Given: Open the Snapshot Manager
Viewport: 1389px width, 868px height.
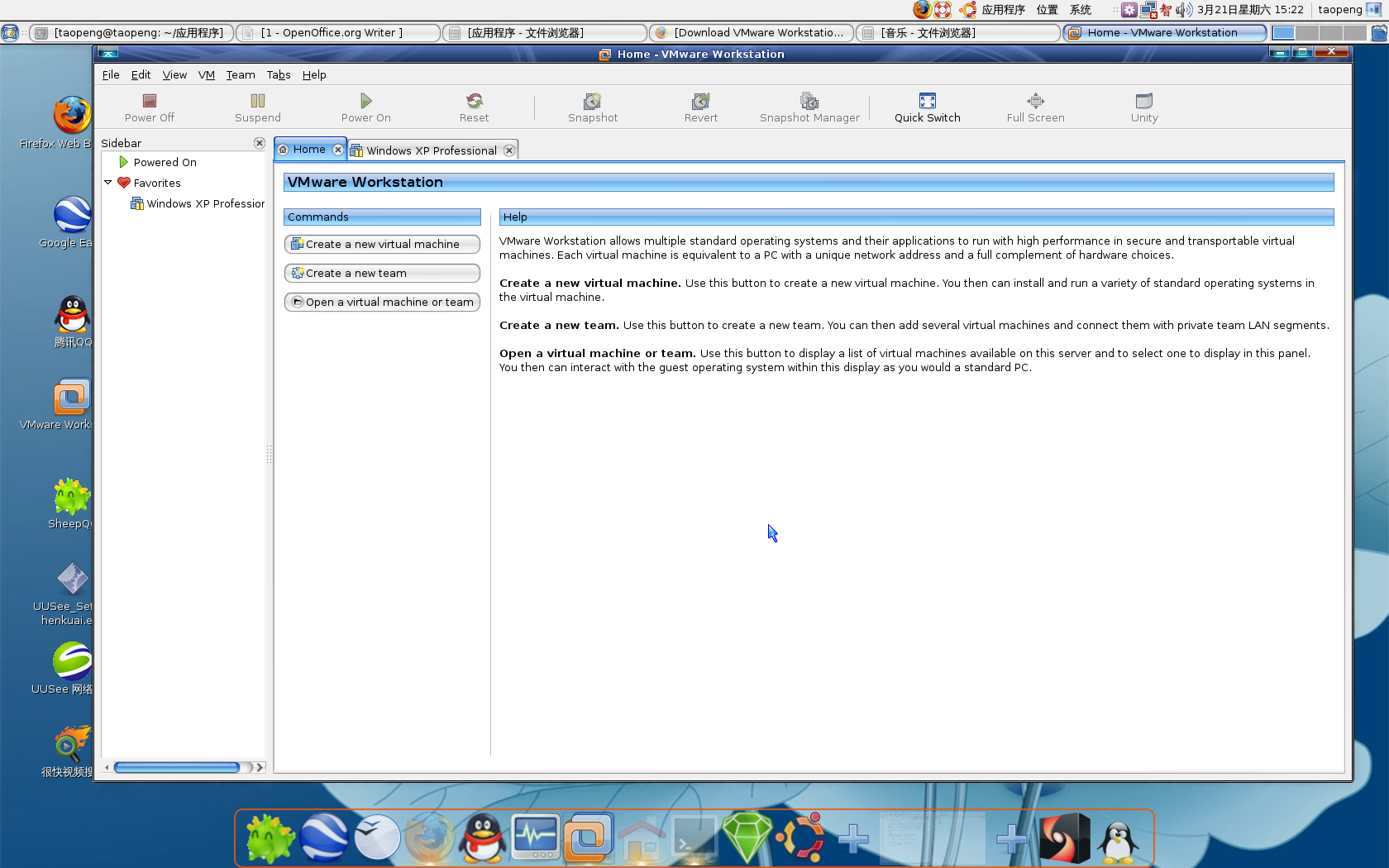Looking at the screenshot, I should pyautogui.click(x=809, y=107).
